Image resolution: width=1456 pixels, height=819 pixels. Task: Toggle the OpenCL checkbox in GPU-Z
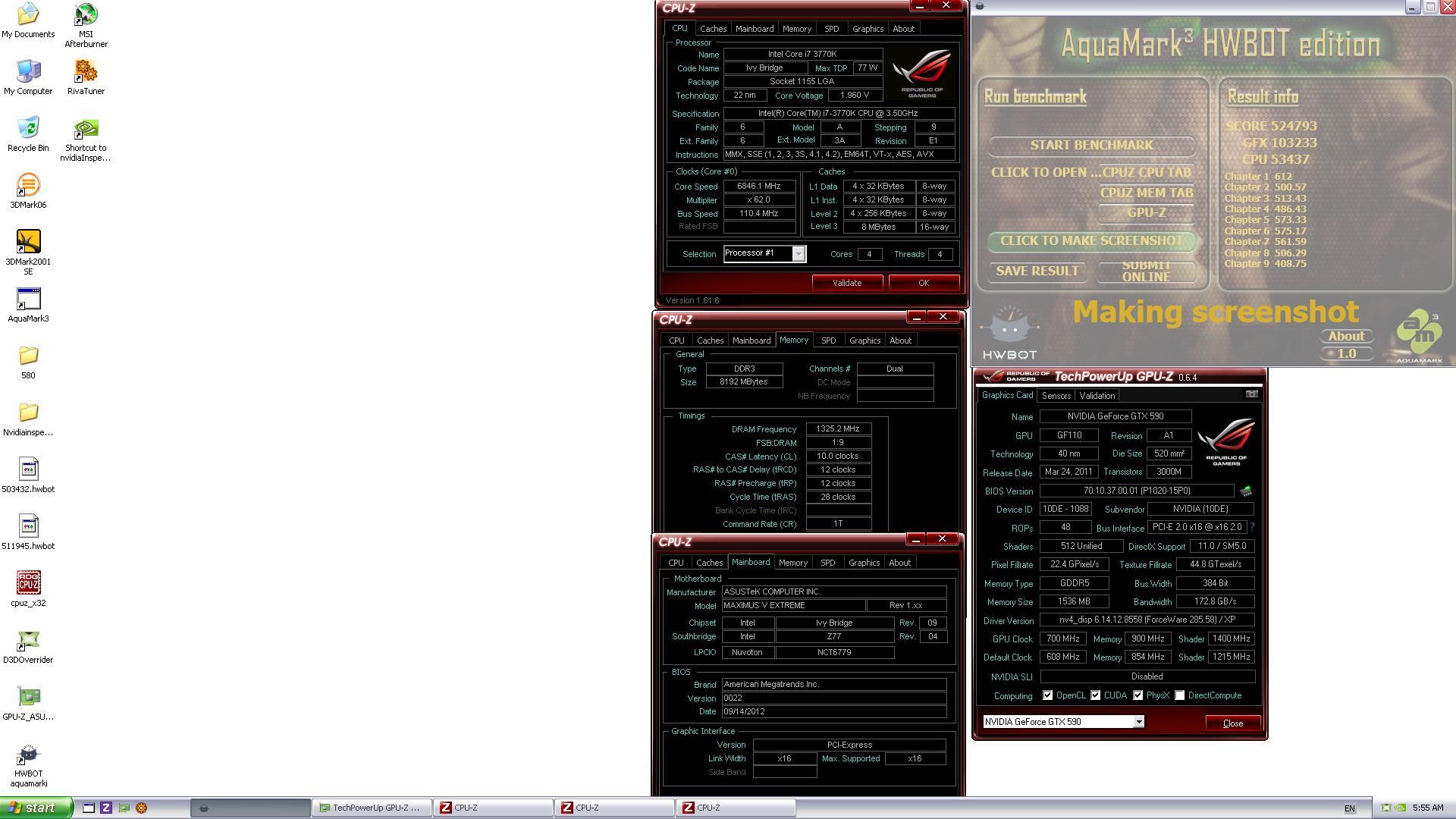pos(1047,695)
